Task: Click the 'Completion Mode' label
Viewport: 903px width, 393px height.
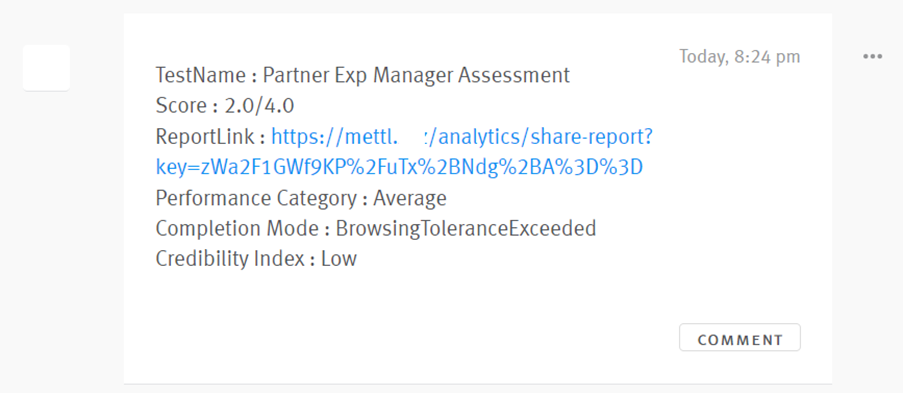Action: click(x=237, y=229)
